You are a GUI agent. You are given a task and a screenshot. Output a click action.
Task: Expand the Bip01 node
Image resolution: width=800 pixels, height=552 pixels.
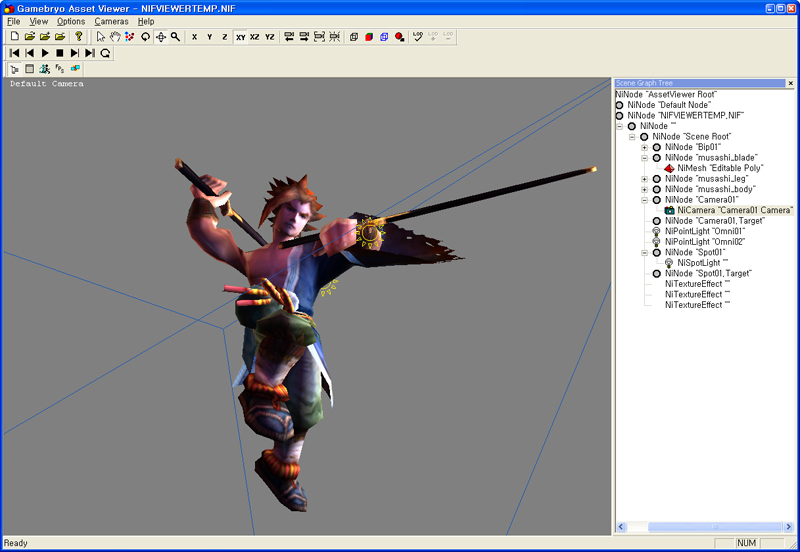[x=644, y=147]
